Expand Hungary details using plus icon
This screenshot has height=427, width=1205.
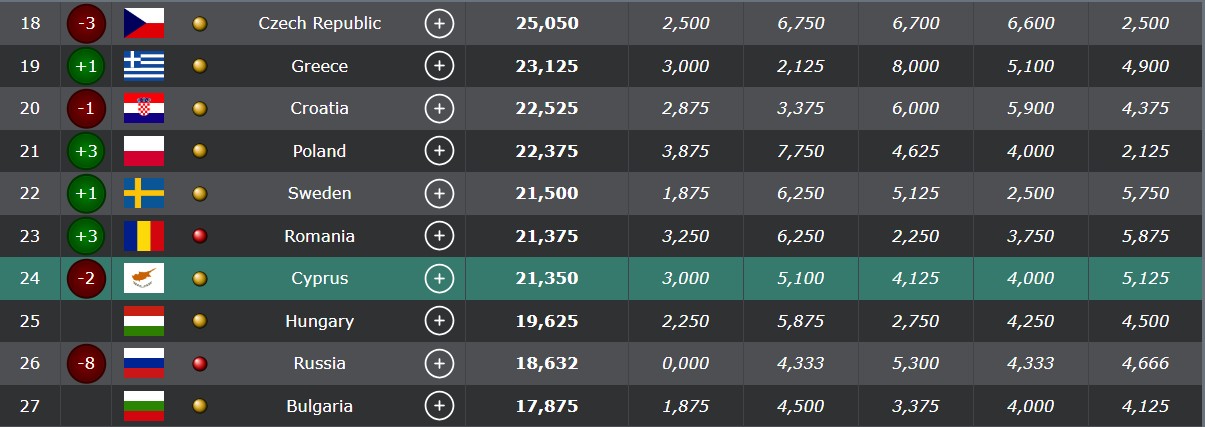439,321
